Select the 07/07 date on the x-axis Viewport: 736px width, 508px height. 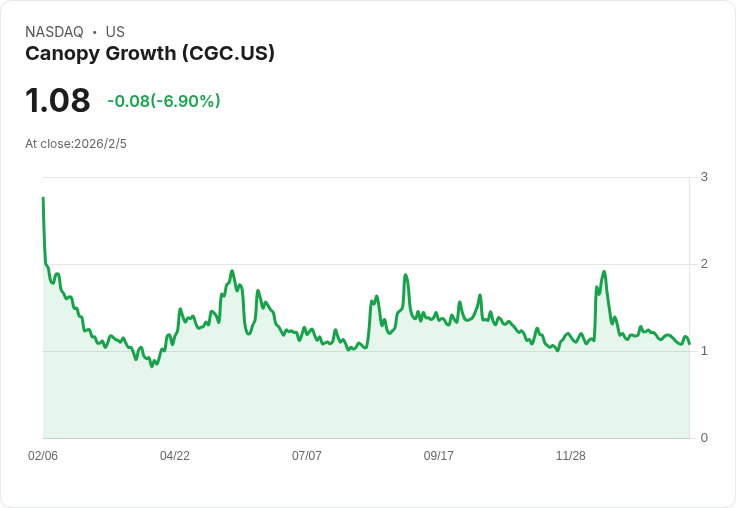[307, 456]
